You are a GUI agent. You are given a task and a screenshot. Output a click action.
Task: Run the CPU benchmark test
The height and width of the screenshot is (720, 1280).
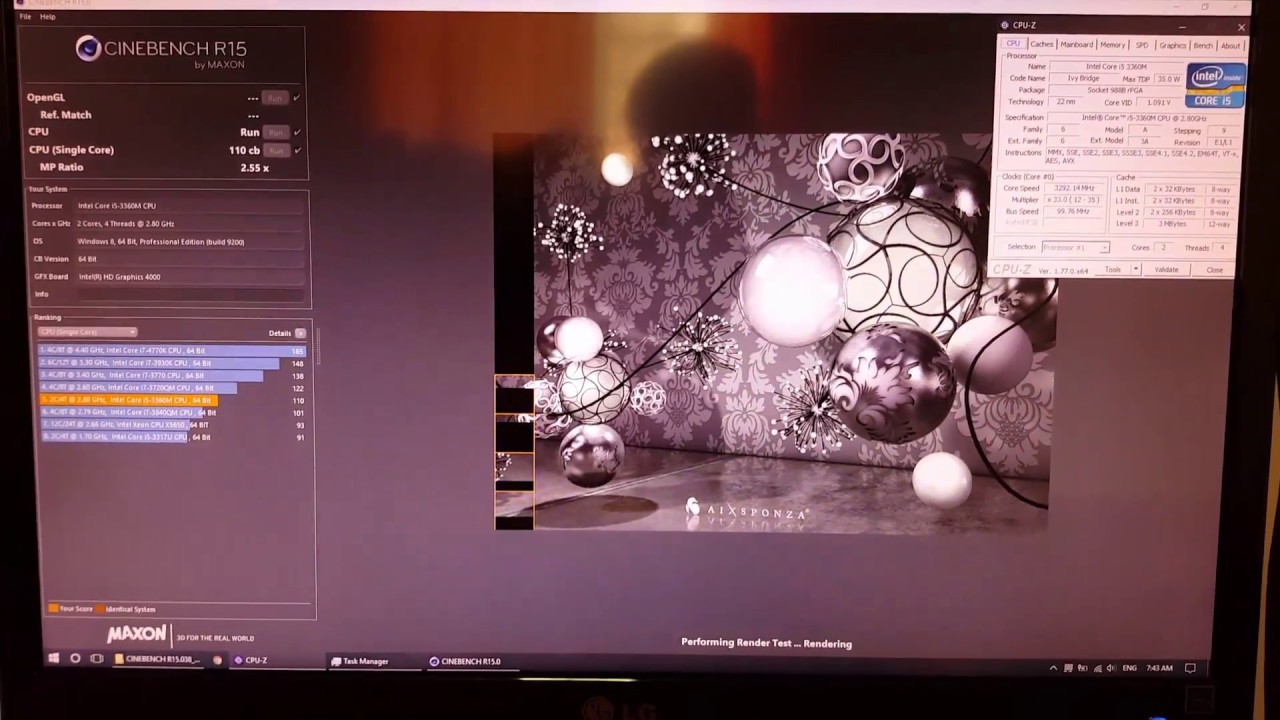click(275, 132)
